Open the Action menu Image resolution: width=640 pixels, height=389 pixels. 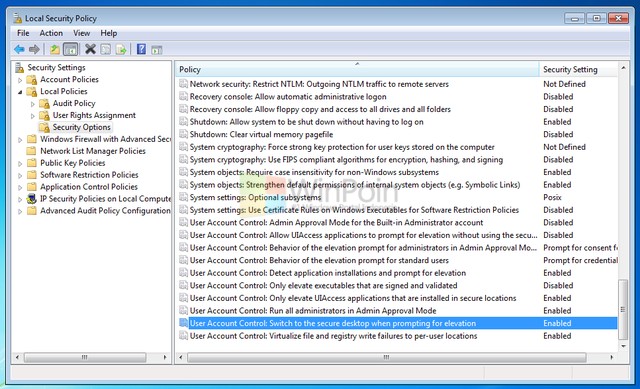[x=51, y=33]
